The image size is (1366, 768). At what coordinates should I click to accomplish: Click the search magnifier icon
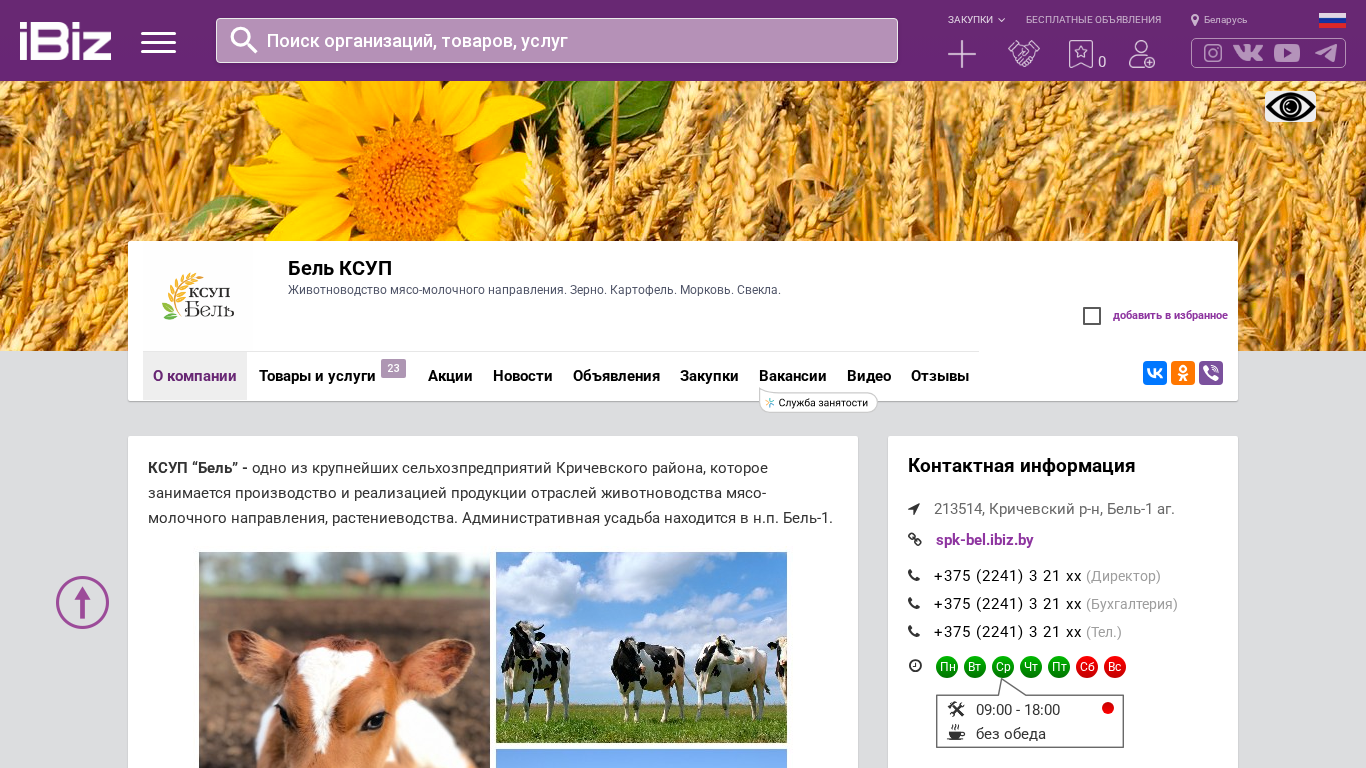tap(244, 40)
